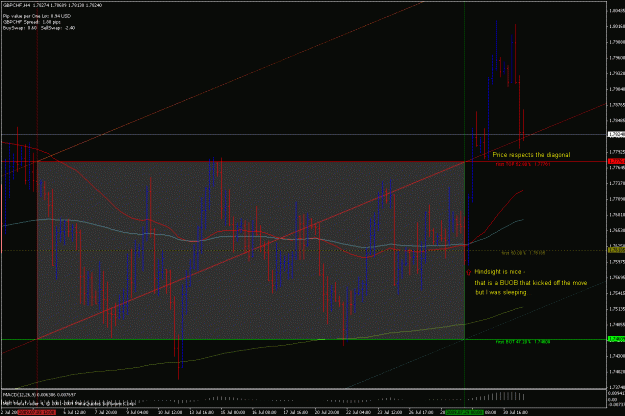Viewport: 625px width, 416px height.
Task: Select the 'Price respects the diagonal' annotation
Action: coord(531,155)
